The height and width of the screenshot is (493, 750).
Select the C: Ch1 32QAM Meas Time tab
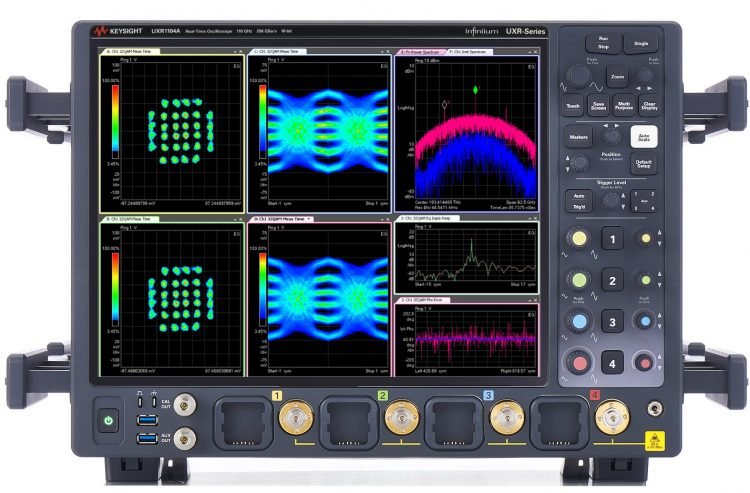(278, 51)
